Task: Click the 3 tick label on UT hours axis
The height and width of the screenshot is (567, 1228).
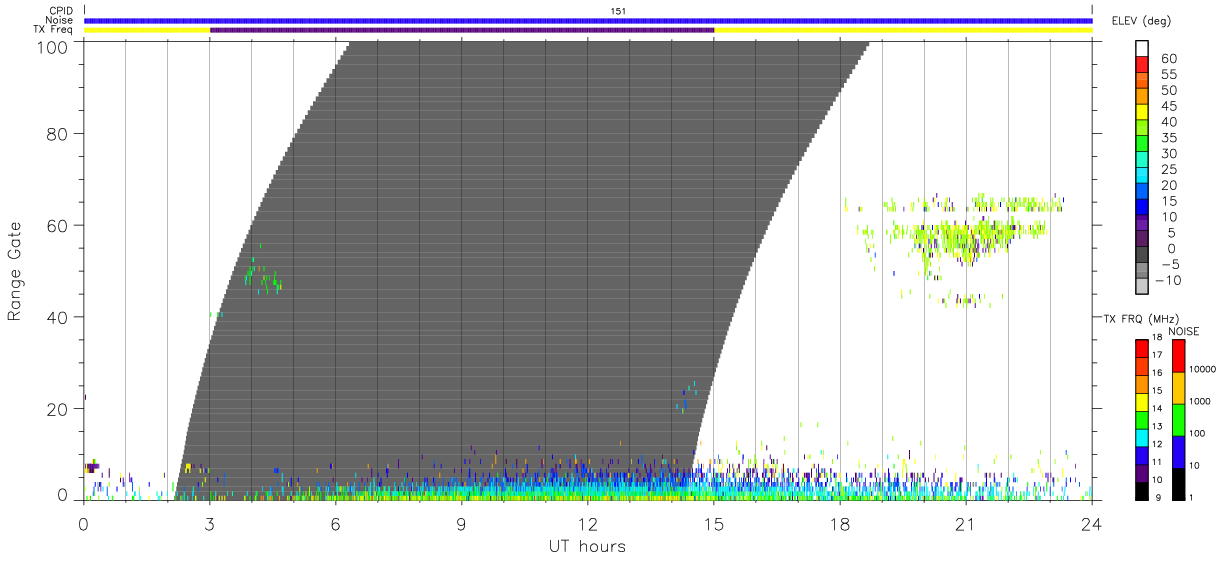Action: pyautogui.click(x=210, y=523)
